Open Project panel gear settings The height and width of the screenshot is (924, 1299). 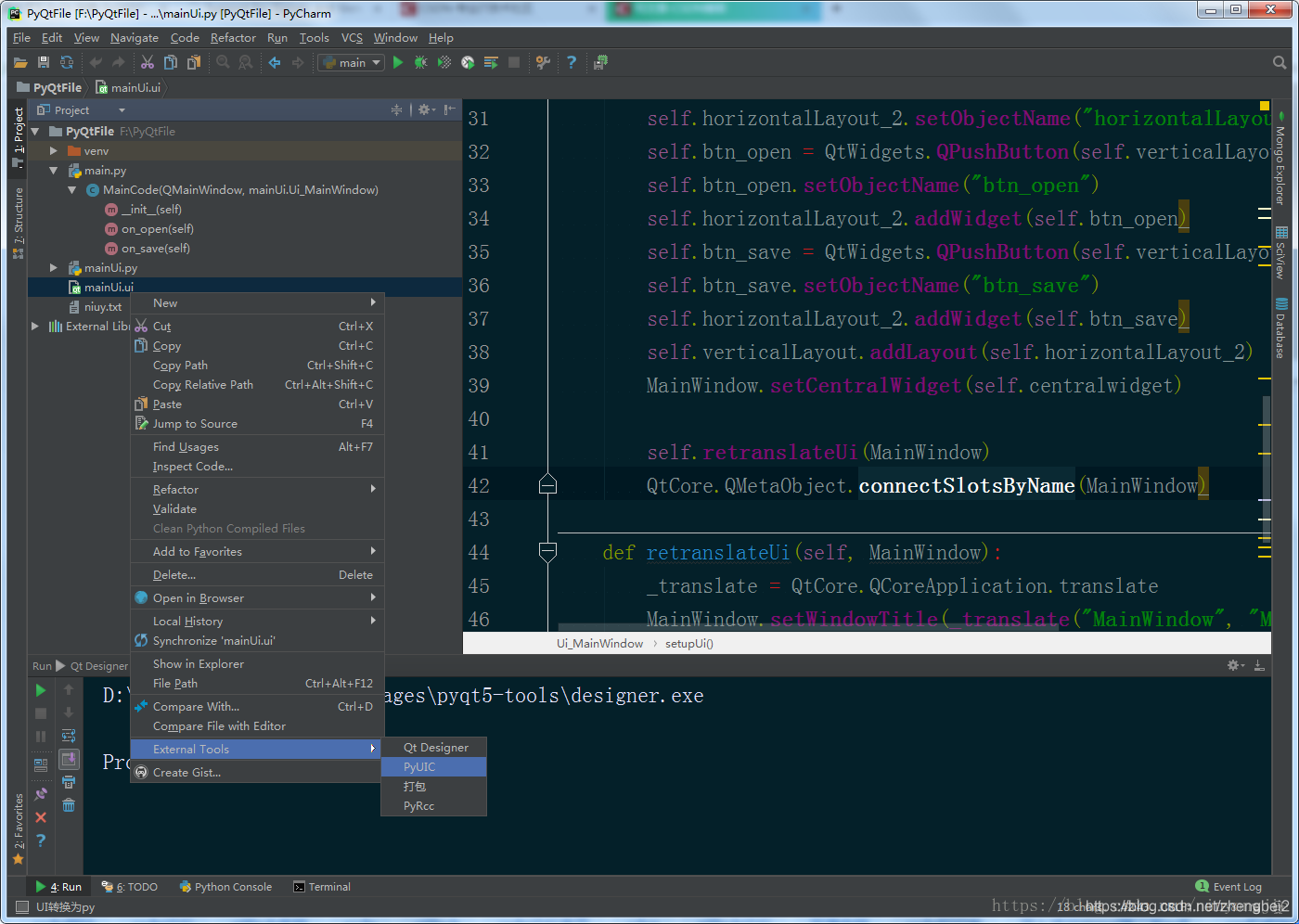(x=424, y=109)
